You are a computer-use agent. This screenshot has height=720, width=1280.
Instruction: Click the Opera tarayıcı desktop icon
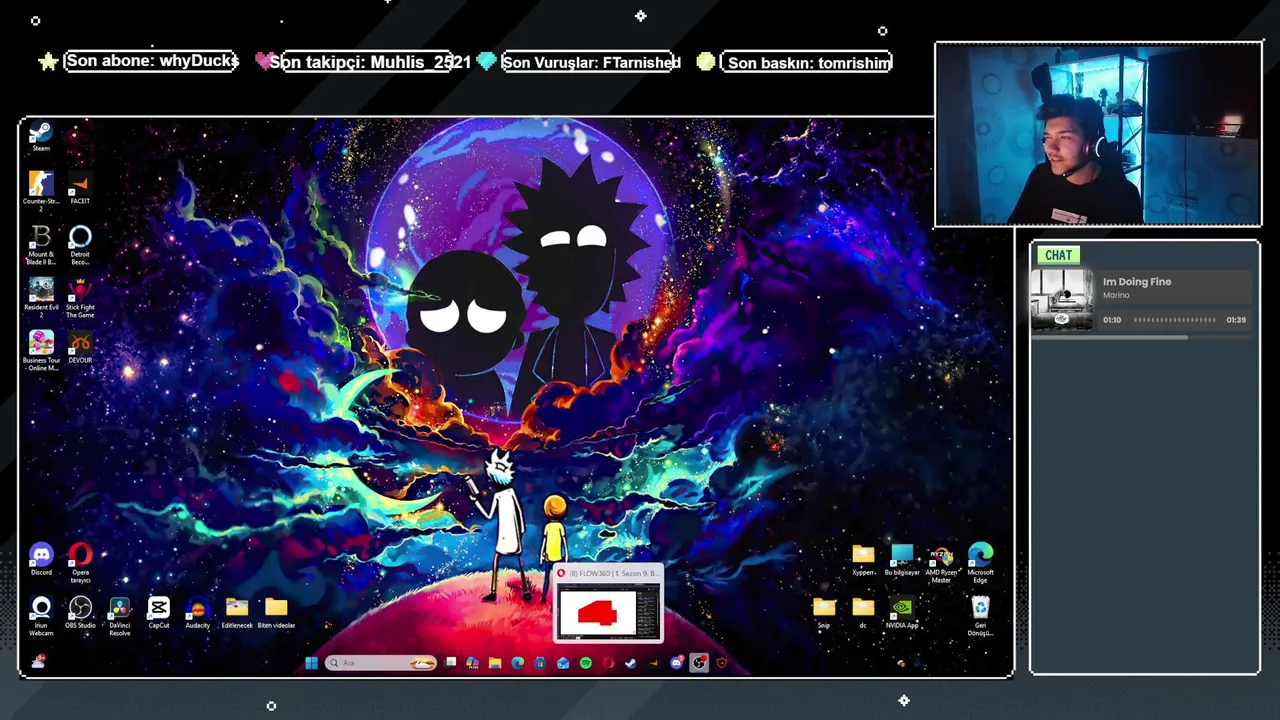point(80,563)
